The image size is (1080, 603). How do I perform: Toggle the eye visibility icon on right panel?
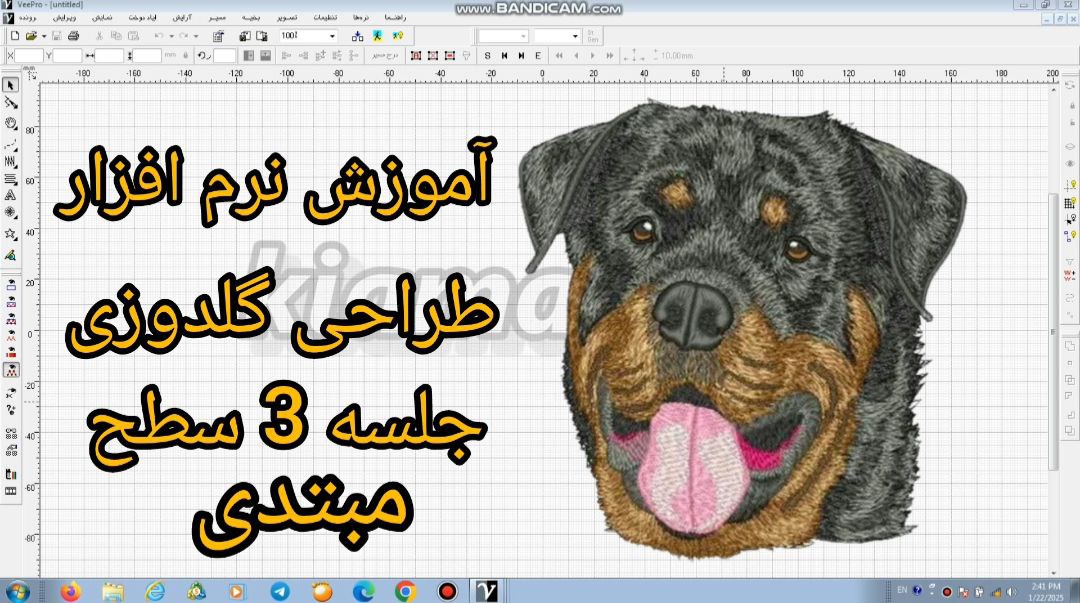click(x=1070, y=163)
